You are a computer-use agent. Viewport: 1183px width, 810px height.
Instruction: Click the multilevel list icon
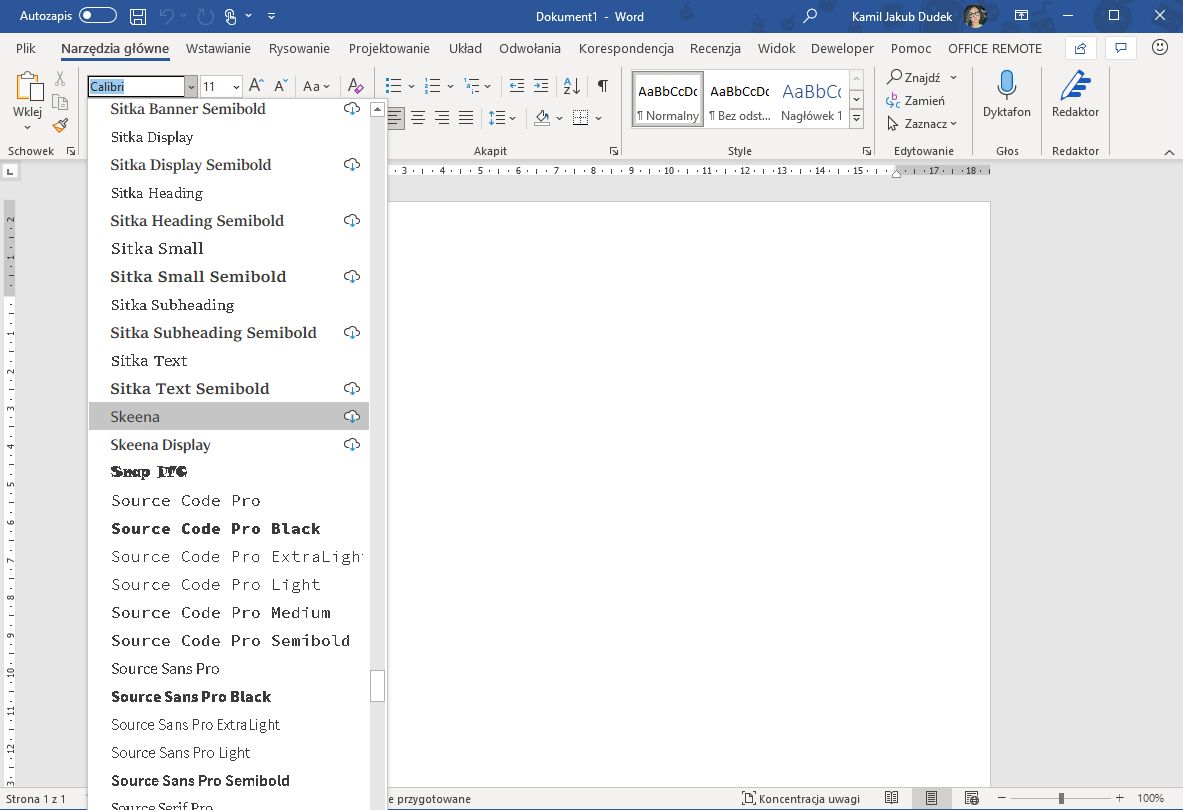472,86
